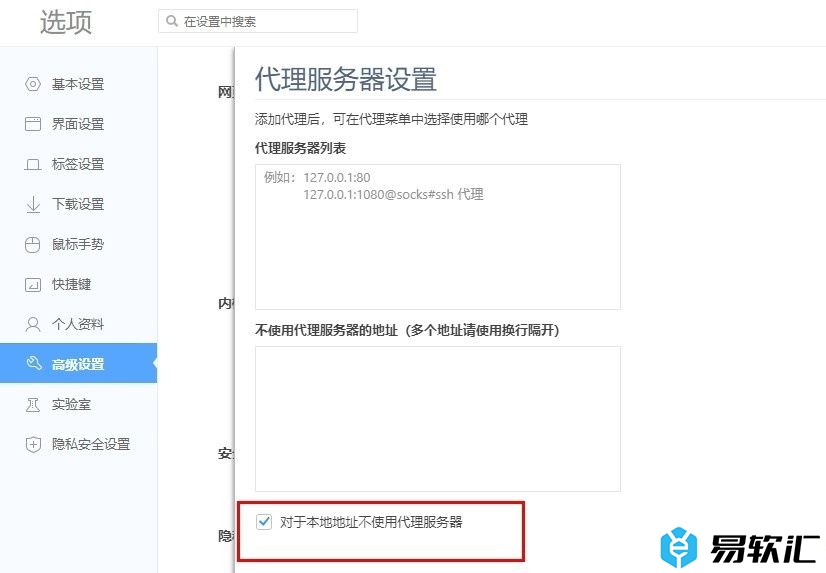Click the magnifier icon in the settings search box

[172, 21]
